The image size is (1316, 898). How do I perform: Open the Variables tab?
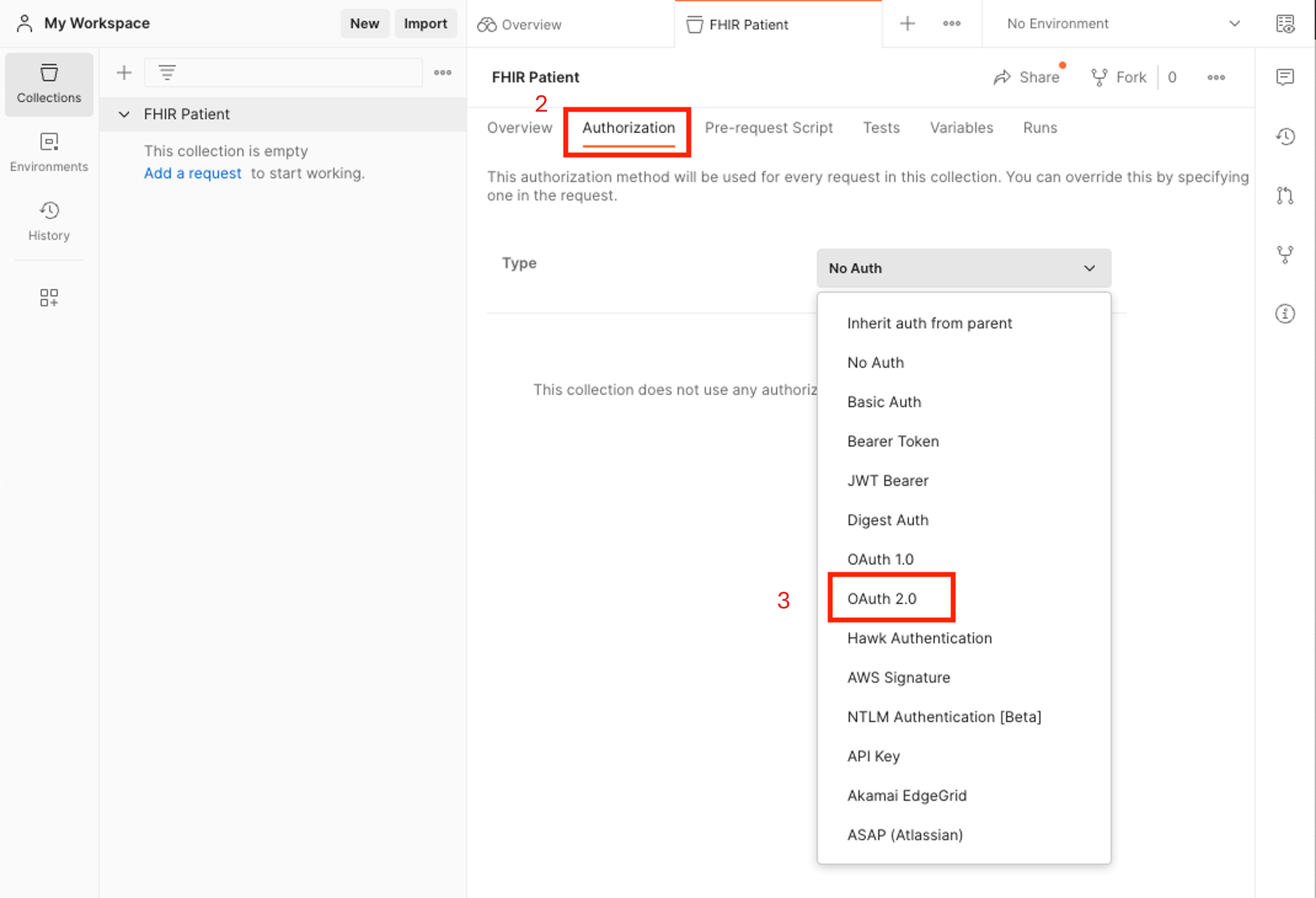[x=961, y=128]
